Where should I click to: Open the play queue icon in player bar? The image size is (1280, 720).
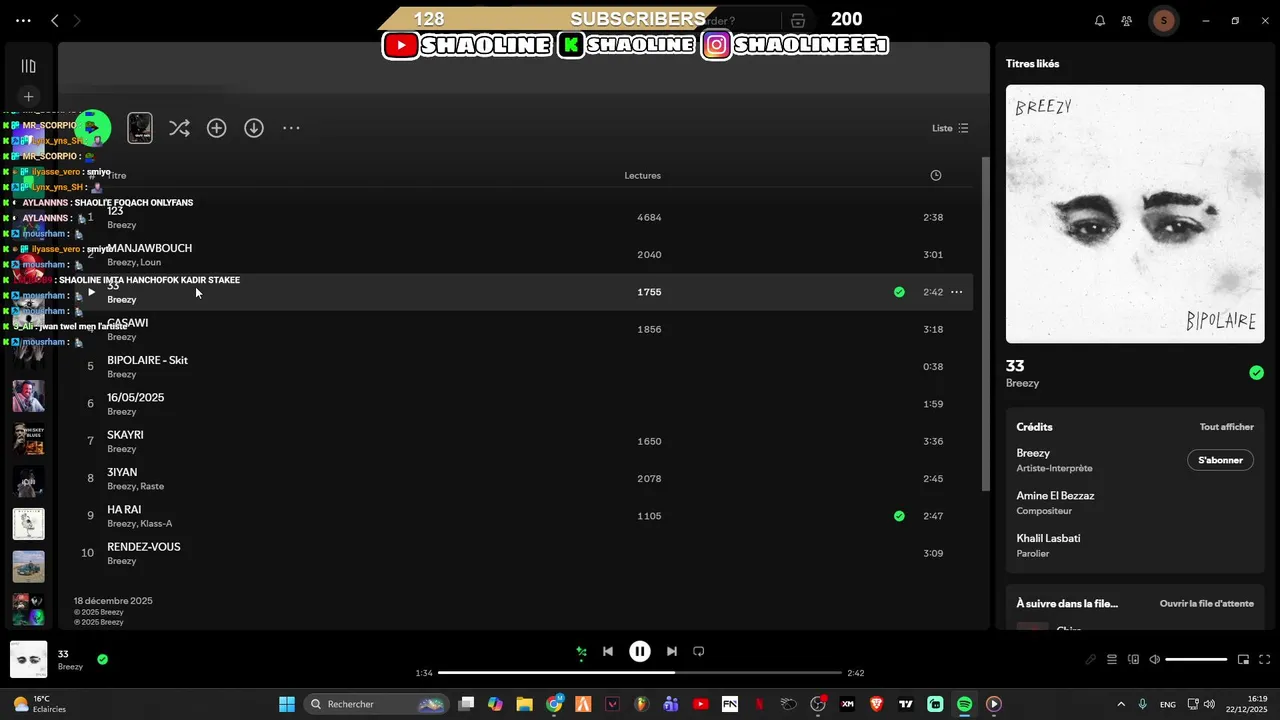pyautogui.click(x=1112, y=660)
